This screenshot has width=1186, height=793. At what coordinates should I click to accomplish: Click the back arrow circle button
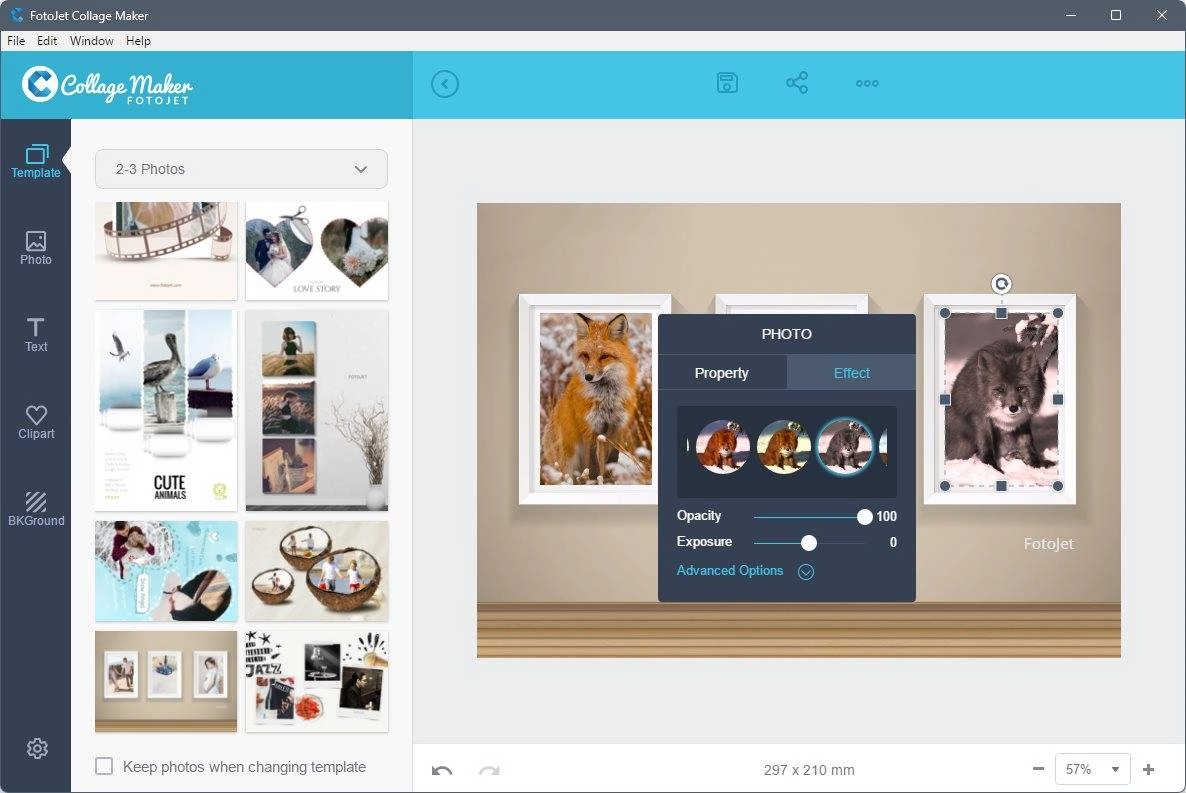pyautogui.click(x=445, y=83)
